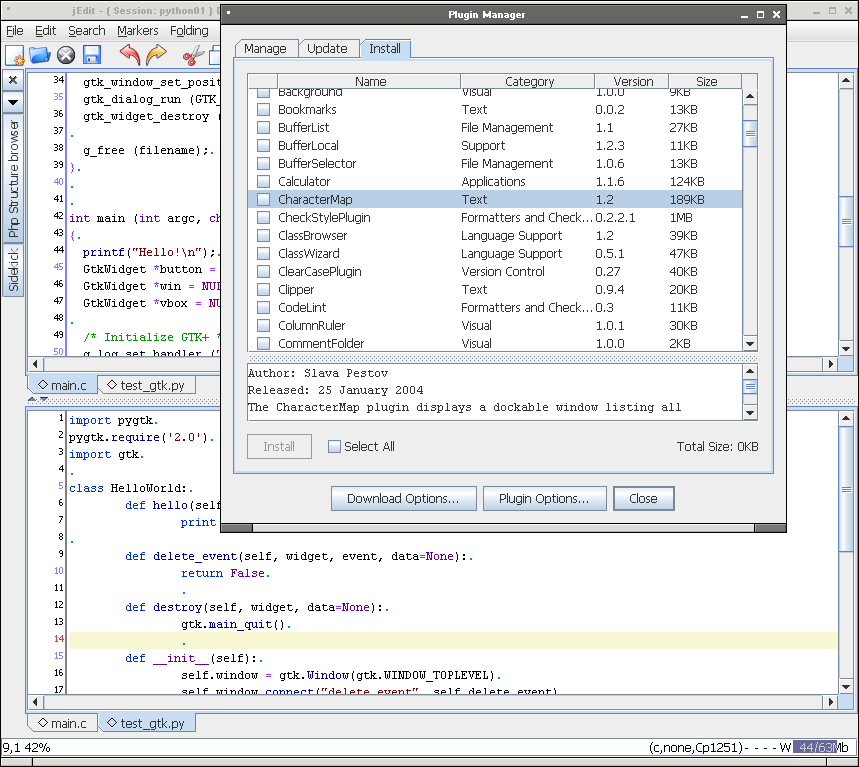Click the Close buffer toolbar icon

(x=66, y=55)
